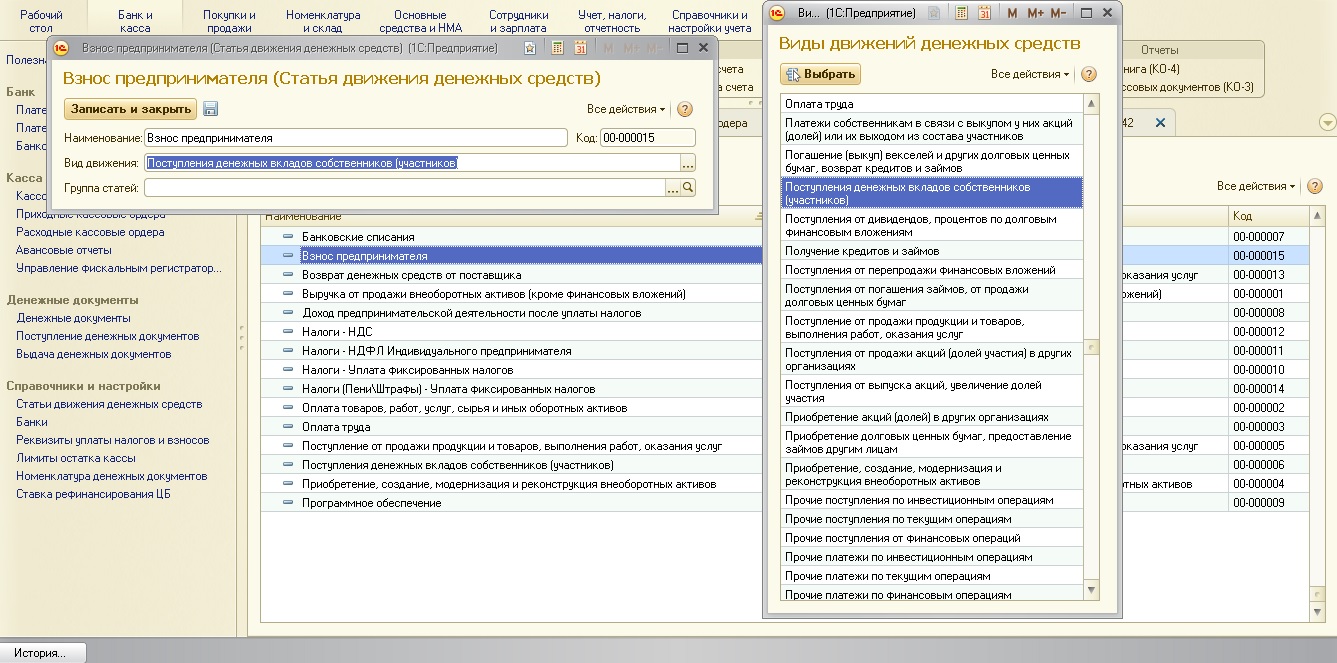Open the Рабочий стол section
The height and width of the screenshot is (663, 1337).
point(41,22)
